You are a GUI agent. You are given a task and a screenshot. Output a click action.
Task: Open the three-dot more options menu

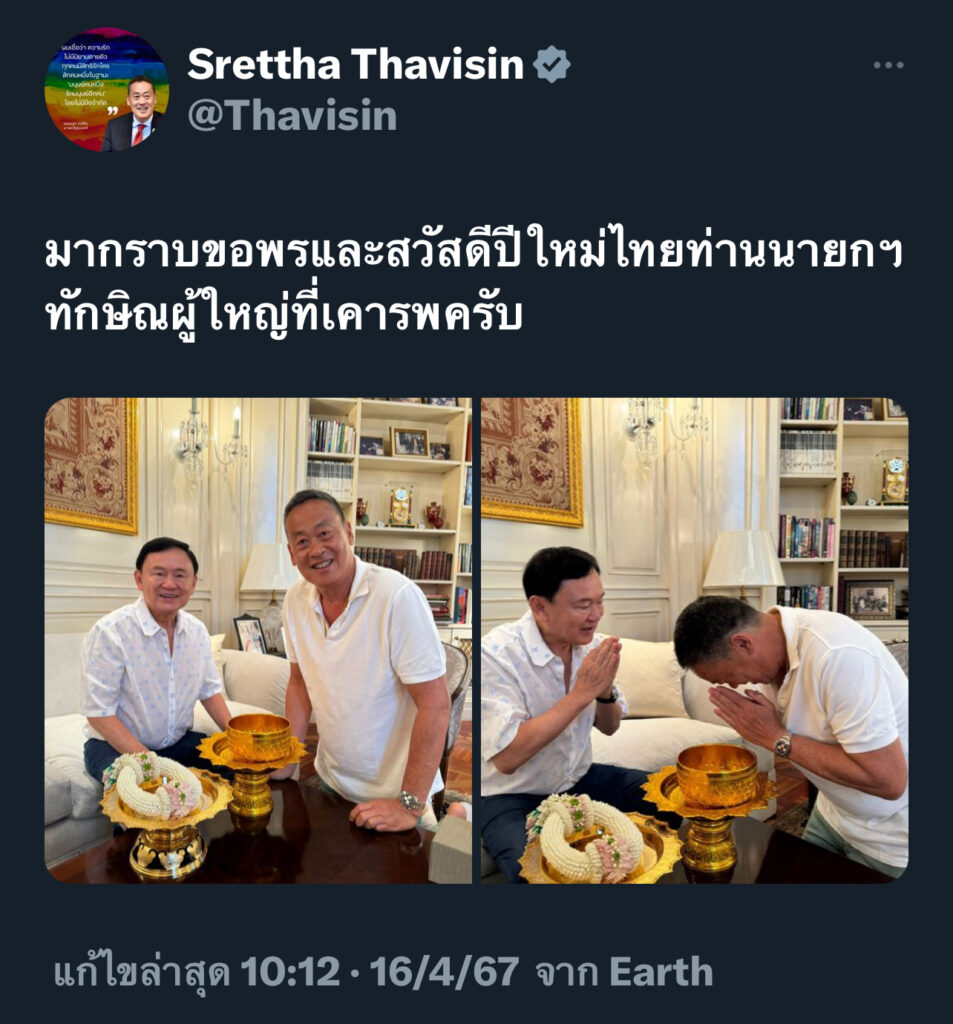tap(888, 65)
